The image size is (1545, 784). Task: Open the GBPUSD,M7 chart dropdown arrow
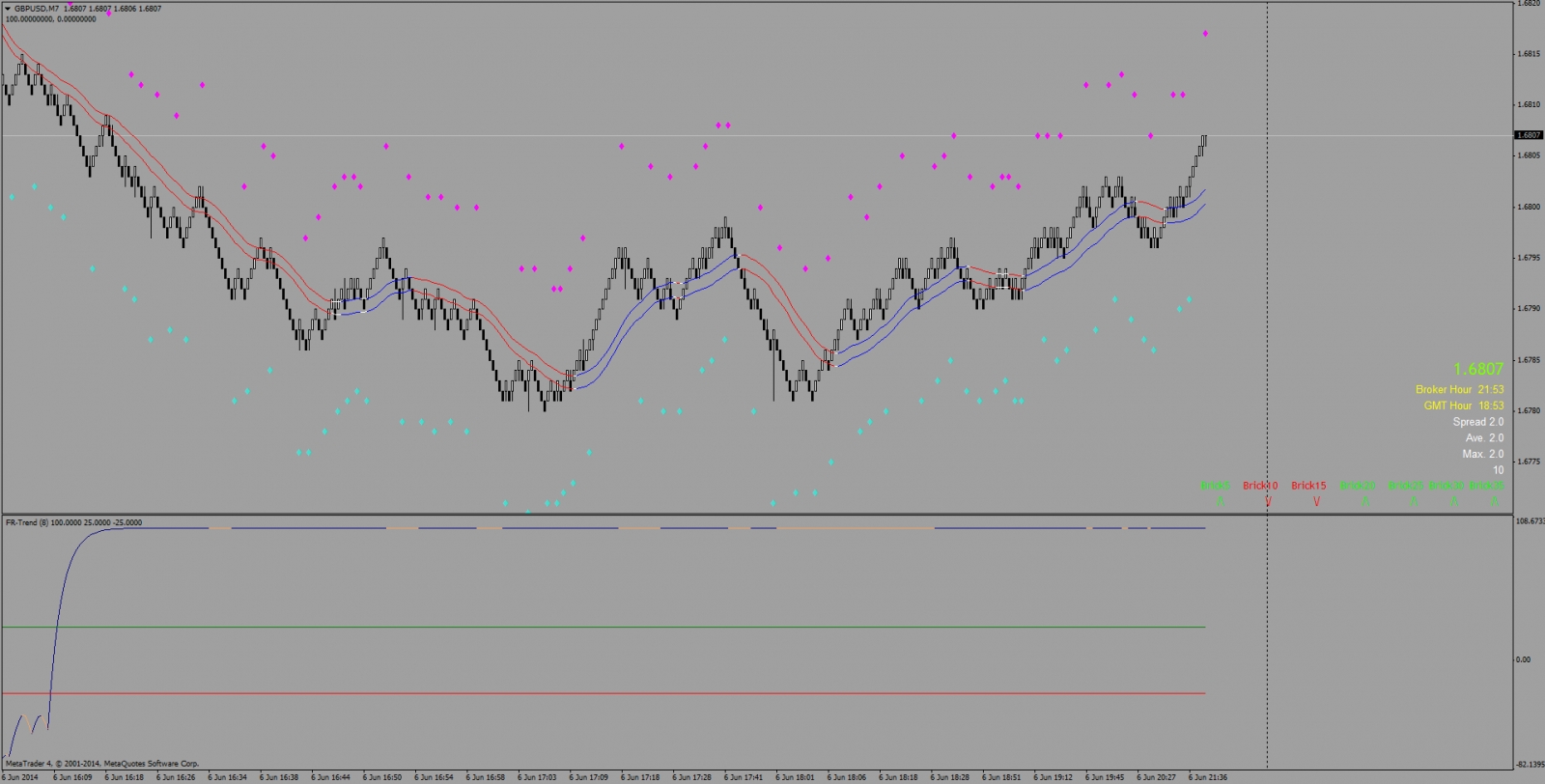8,9
